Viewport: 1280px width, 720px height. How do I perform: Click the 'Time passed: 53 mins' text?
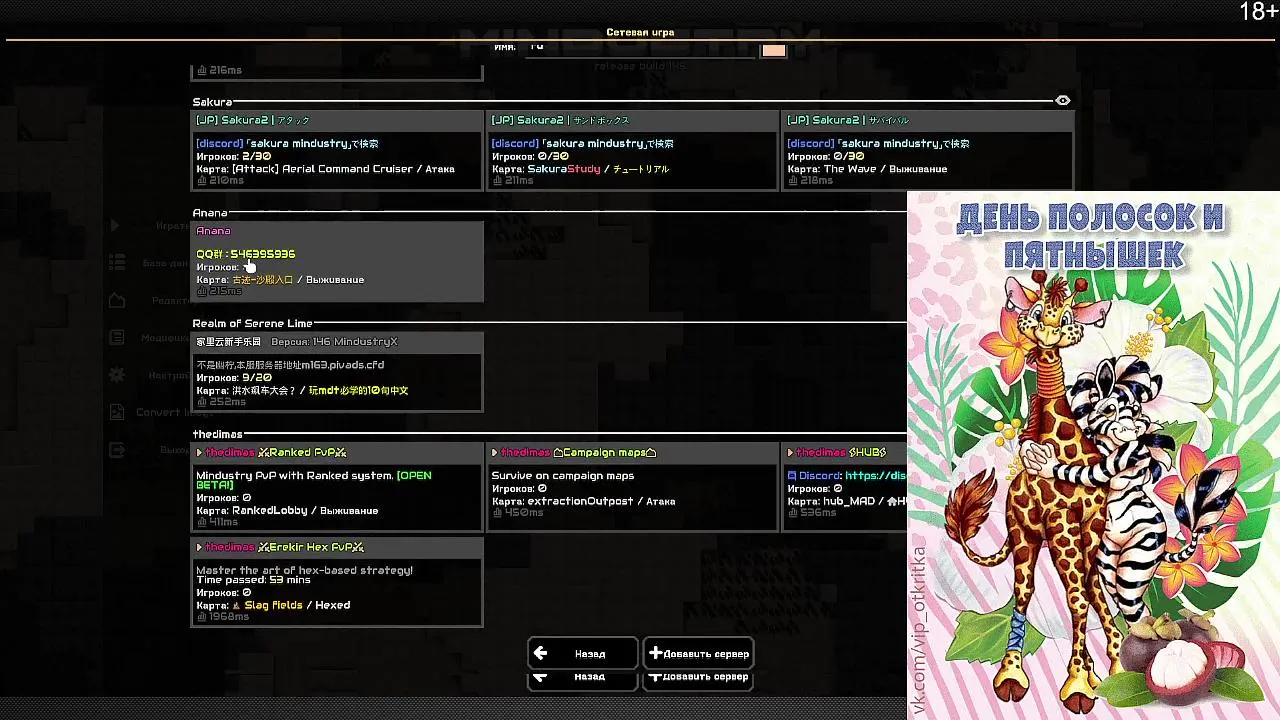253,580
